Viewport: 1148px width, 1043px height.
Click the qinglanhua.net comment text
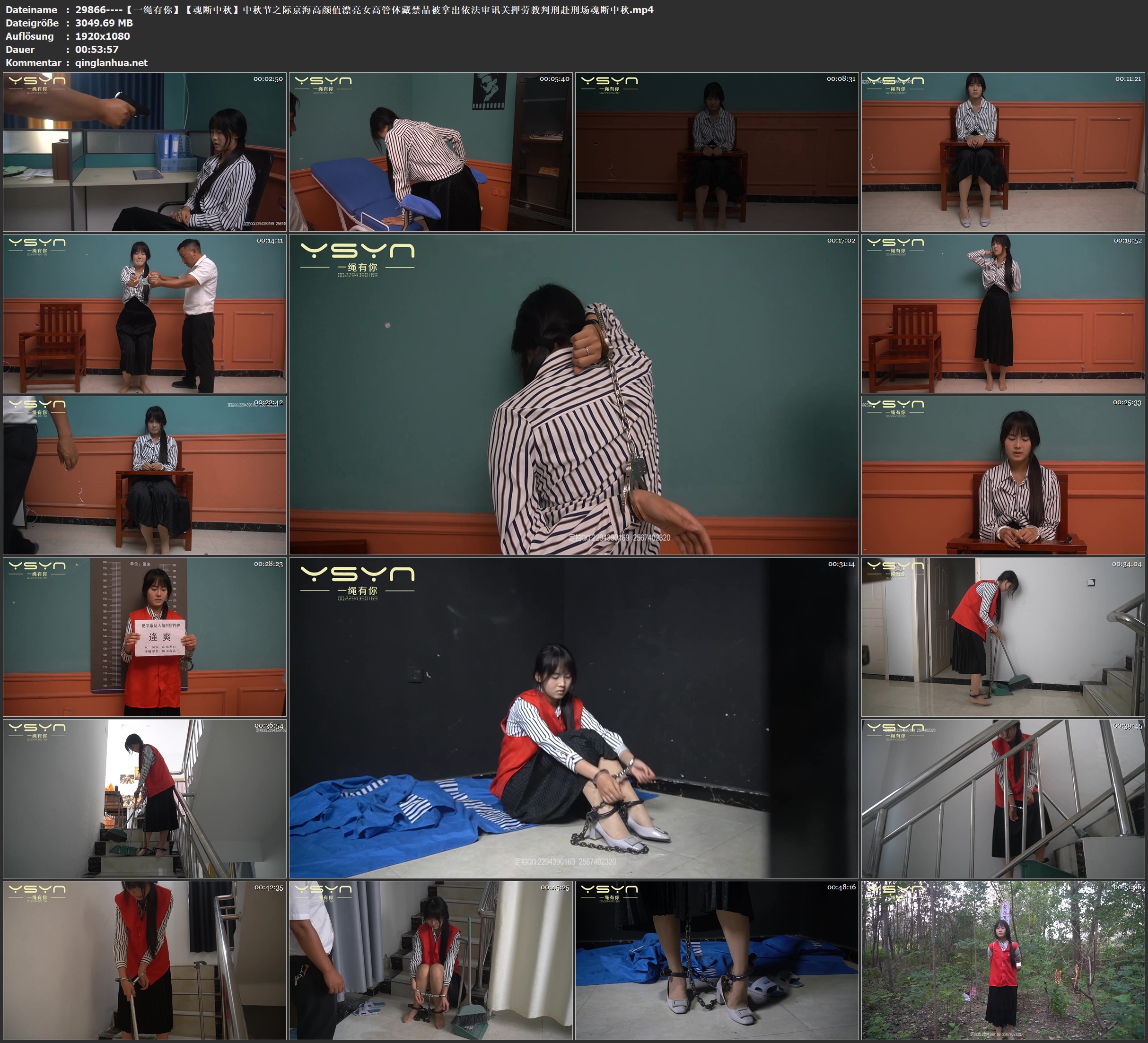(x=111, y=62)
